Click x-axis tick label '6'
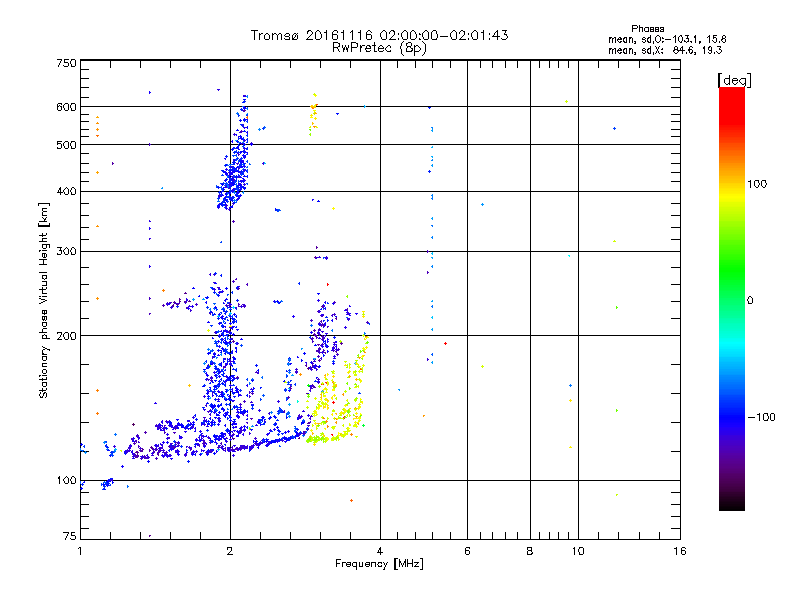 [x=467, y=551]
